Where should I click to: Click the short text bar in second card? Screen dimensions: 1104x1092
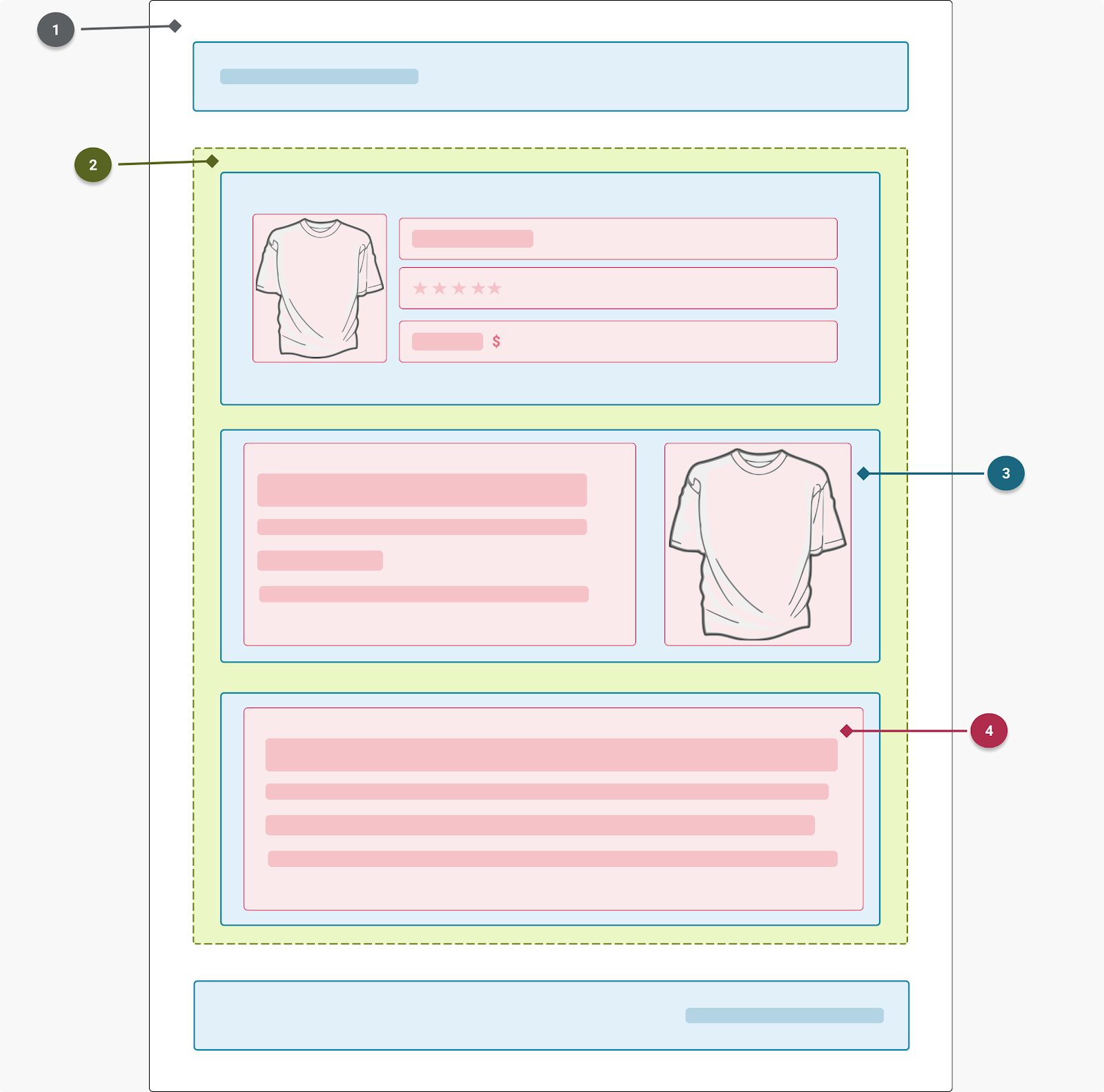click(320, 560)
